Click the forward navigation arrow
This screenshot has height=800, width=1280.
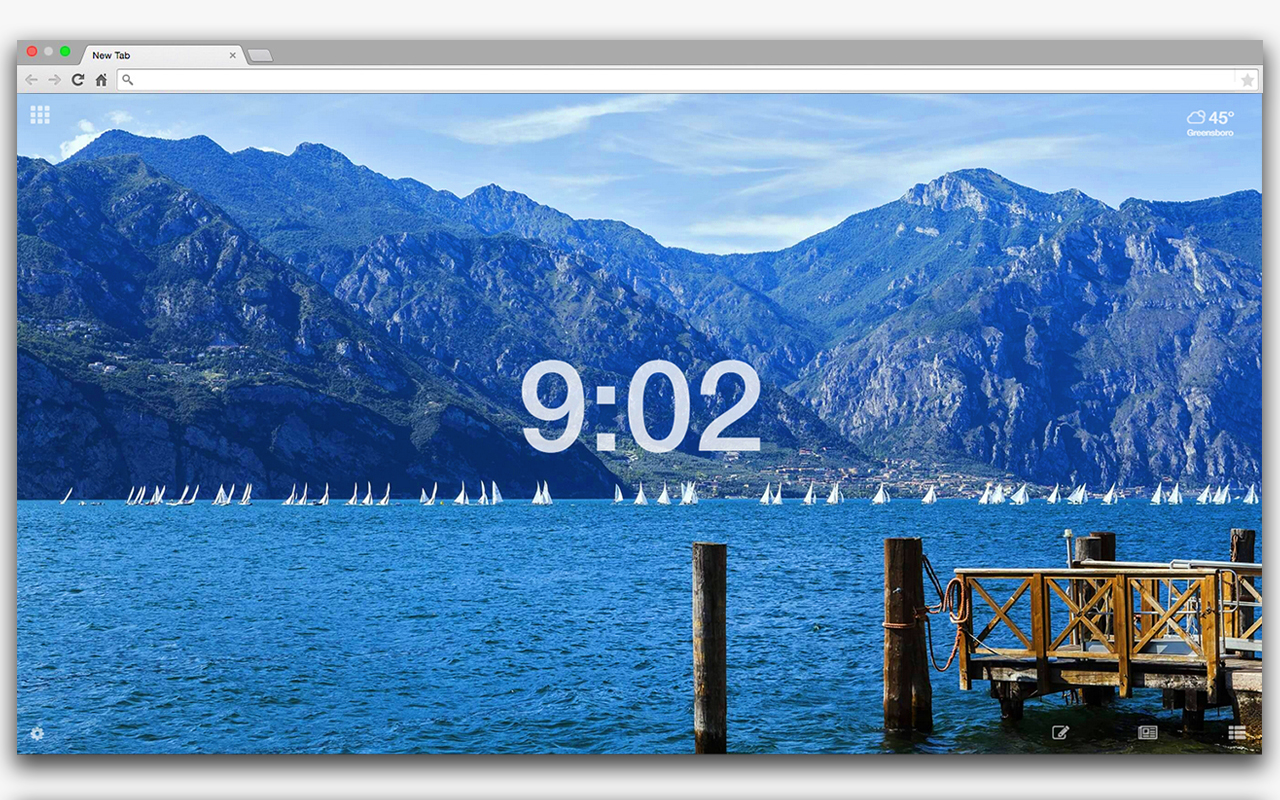pos(54,79)
